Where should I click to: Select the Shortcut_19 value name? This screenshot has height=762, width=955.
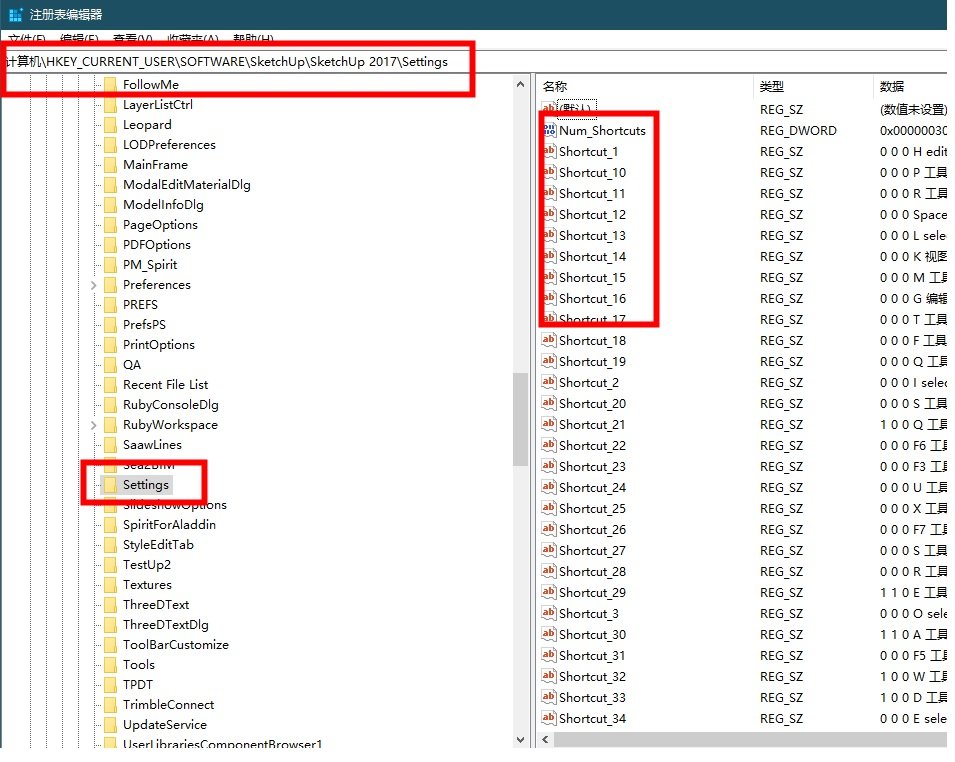(593, 362)
